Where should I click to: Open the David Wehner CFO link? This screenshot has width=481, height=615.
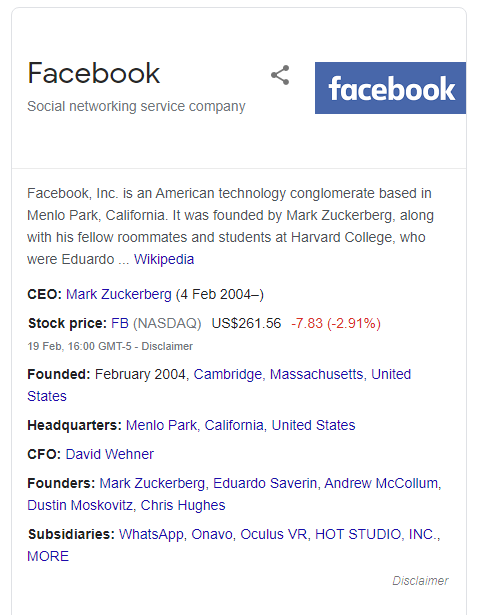(x=109, y=454)
